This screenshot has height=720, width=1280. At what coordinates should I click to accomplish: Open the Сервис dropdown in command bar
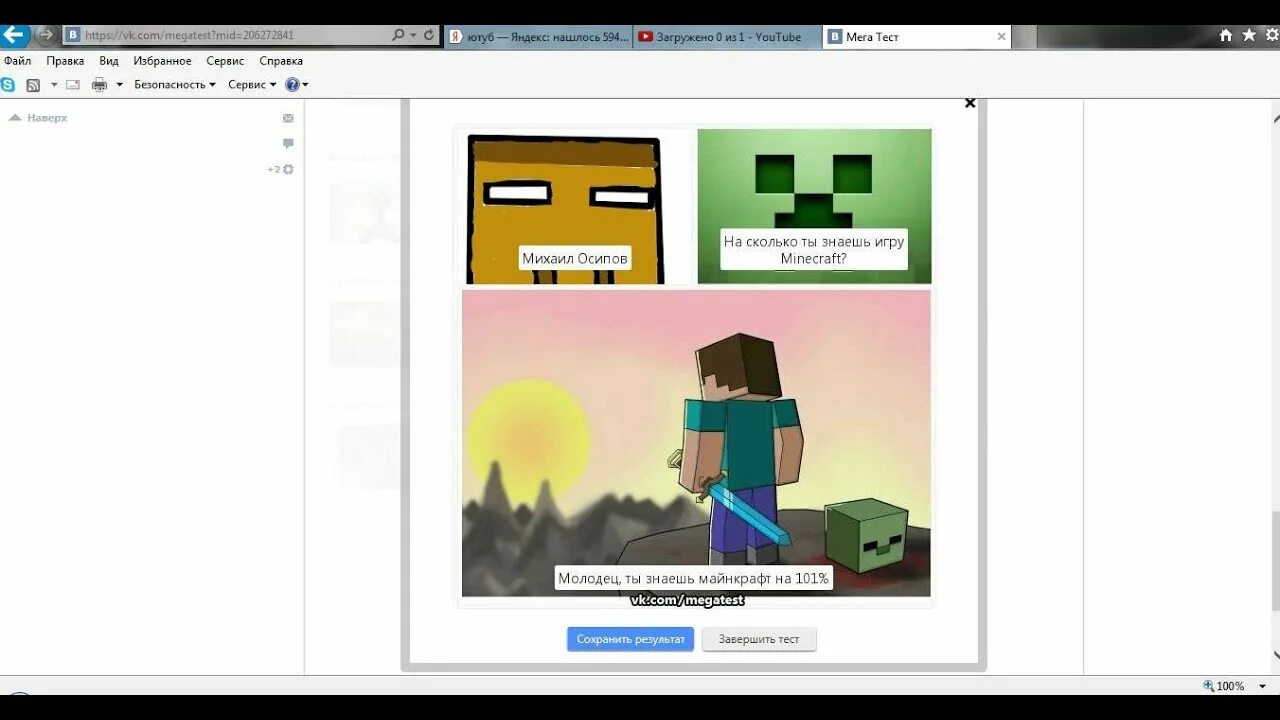(252, 85)
